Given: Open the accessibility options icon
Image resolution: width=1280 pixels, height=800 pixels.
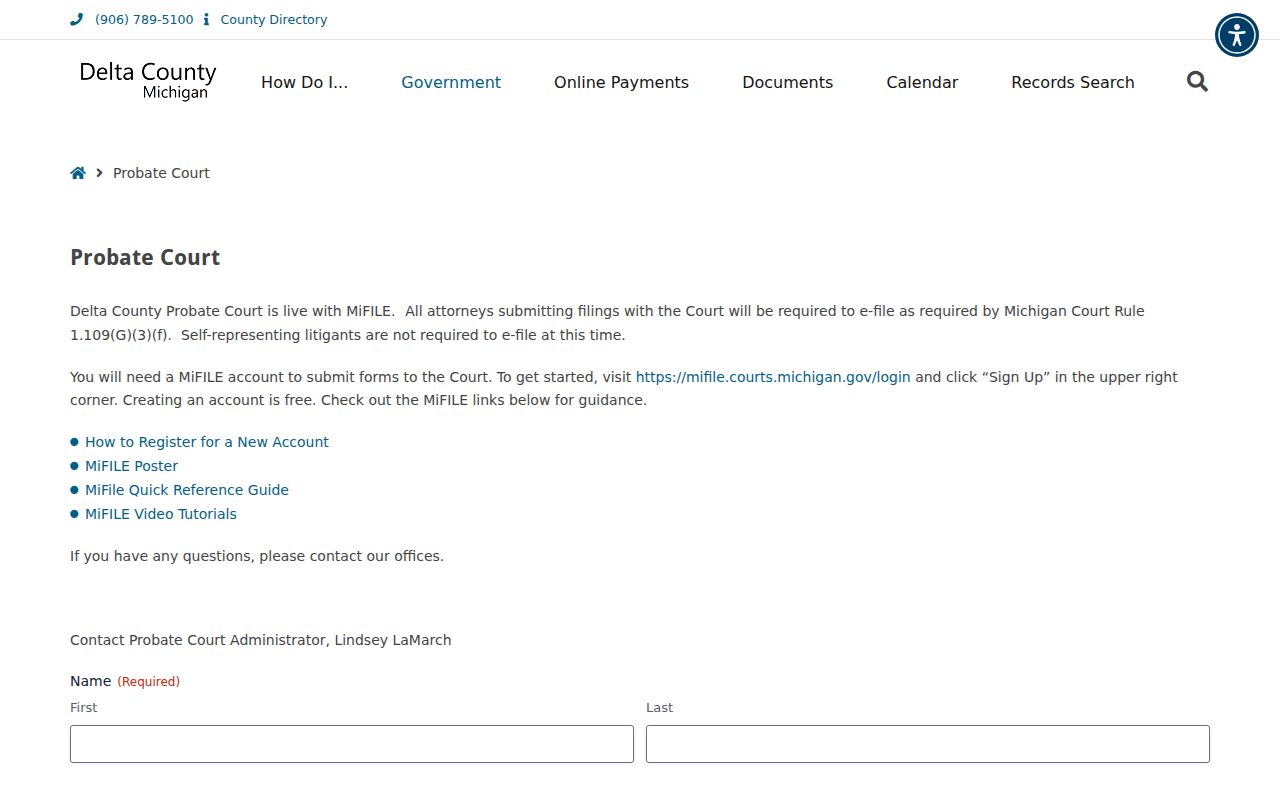Looking at the screenshot, I should 1237,35.
